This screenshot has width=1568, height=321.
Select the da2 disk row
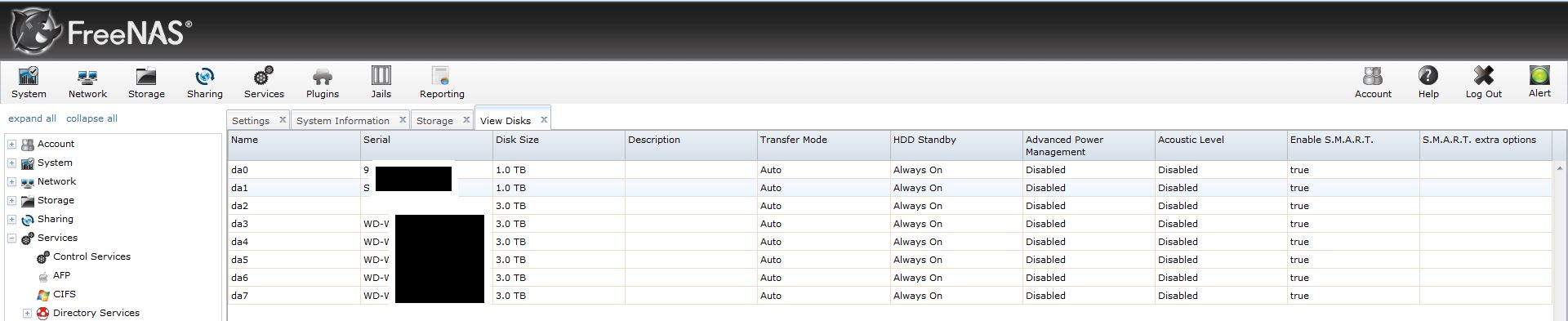889,206
